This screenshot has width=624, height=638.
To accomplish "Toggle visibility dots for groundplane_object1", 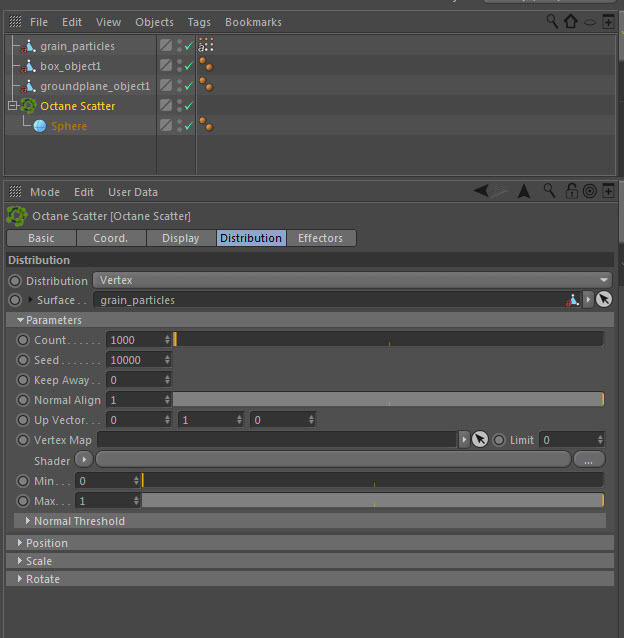I will 179,85.
